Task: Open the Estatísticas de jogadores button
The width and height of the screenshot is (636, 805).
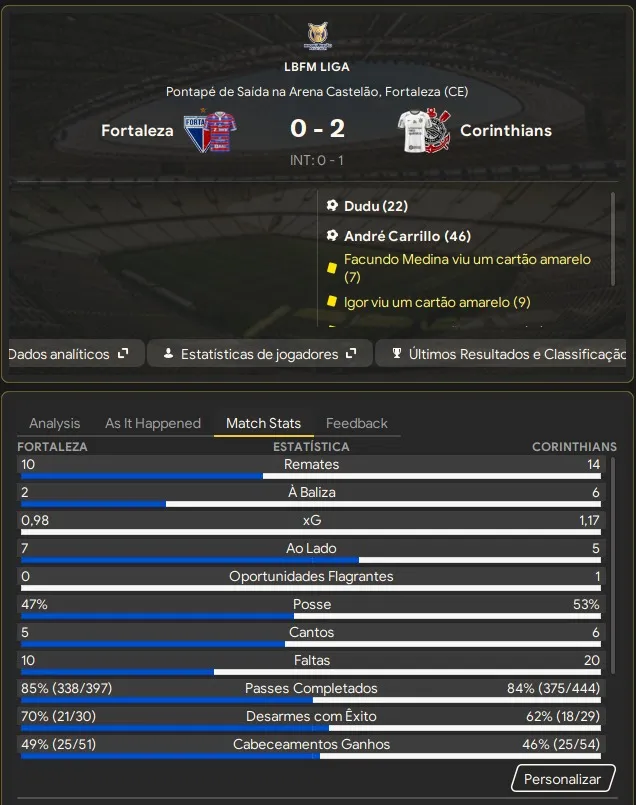Action: point(260,353)
